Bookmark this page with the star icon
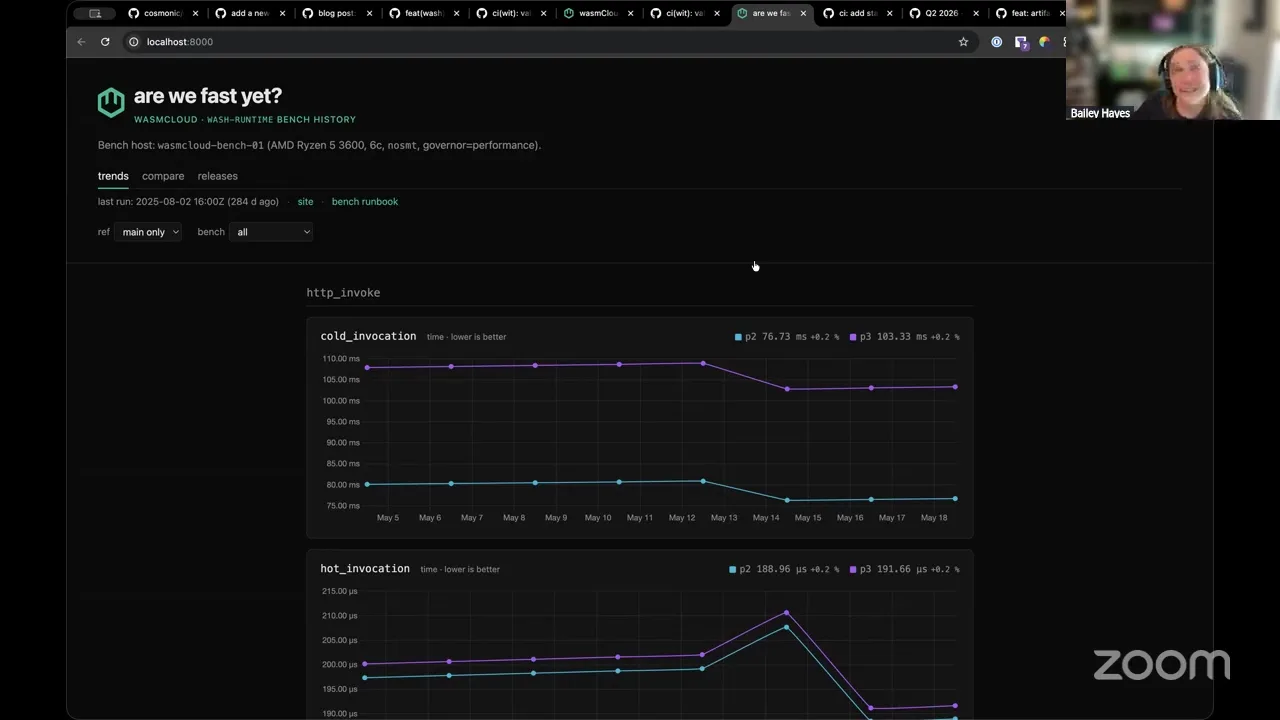The width and height of the screenshot is (1280, 720). click(963, 42)
